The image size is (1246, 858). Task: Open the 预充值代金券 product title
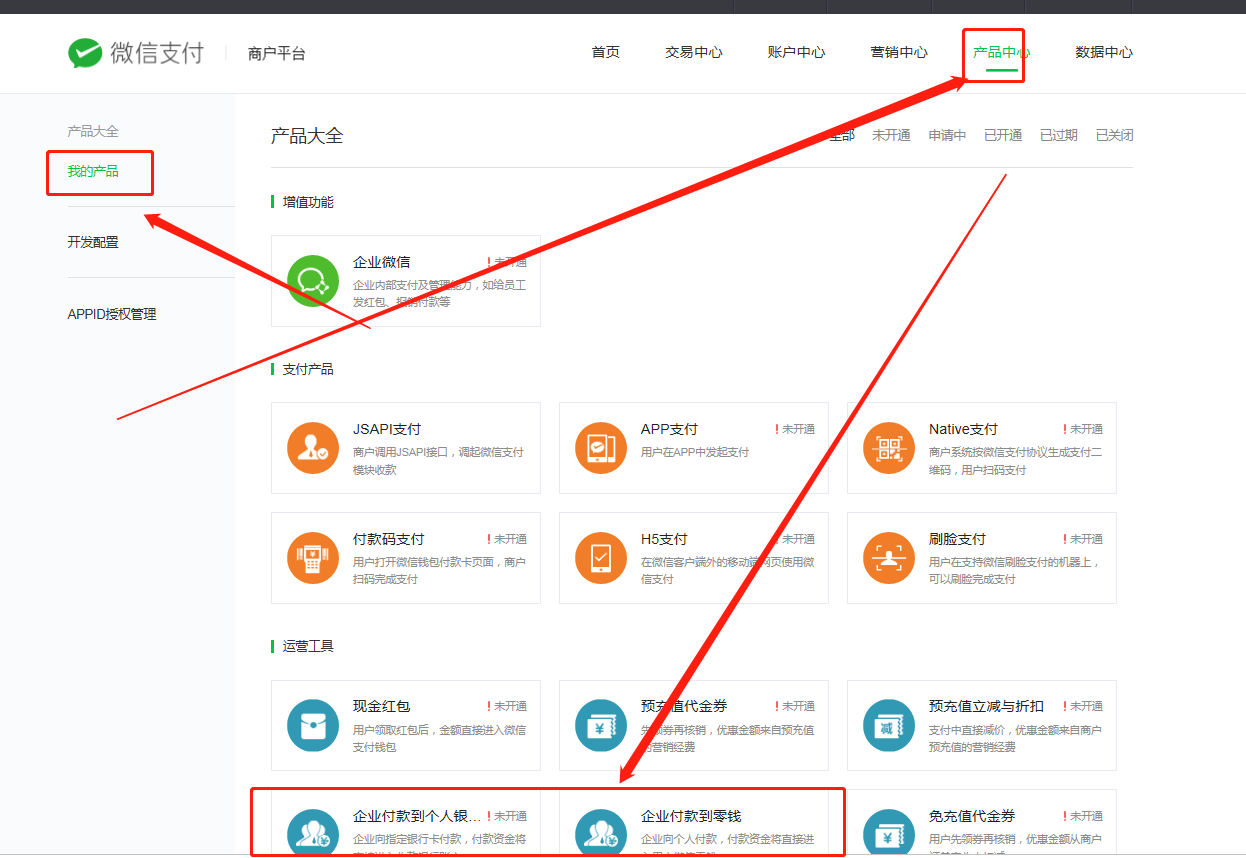click(x=684, y=706)
